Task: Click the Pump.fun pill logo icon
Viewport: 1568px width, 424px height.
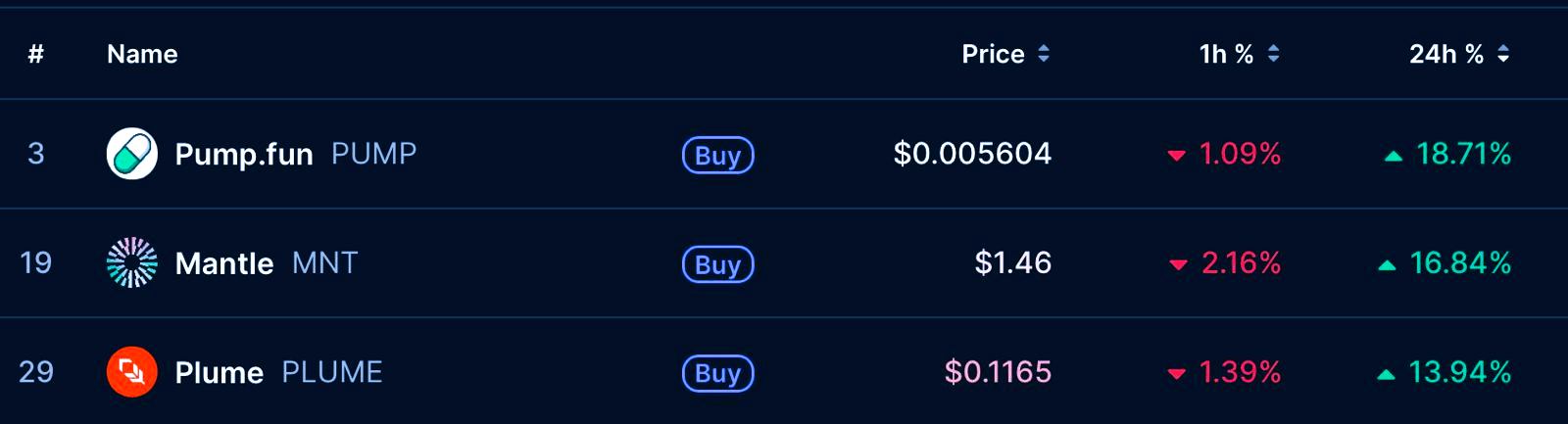Action: point(131,154)
